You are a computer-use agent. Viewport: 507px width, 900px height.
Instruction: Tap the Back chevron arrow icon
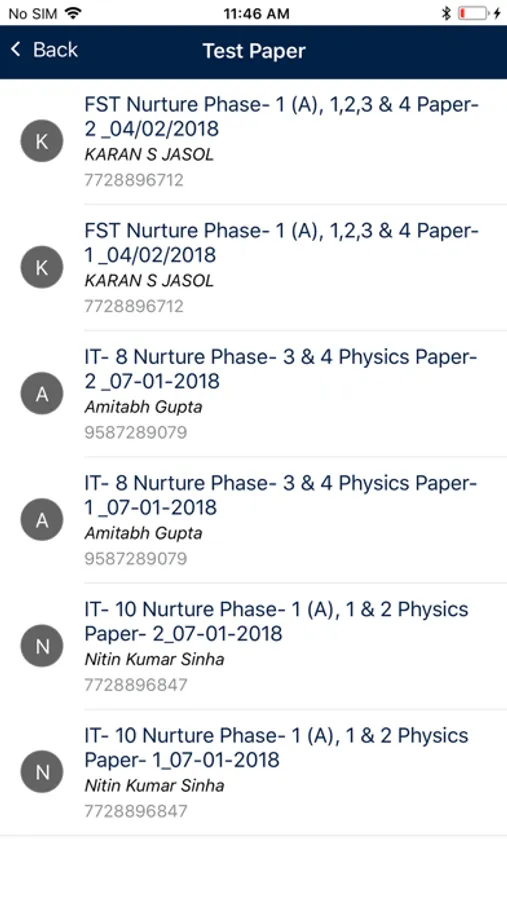pos(16,49)
